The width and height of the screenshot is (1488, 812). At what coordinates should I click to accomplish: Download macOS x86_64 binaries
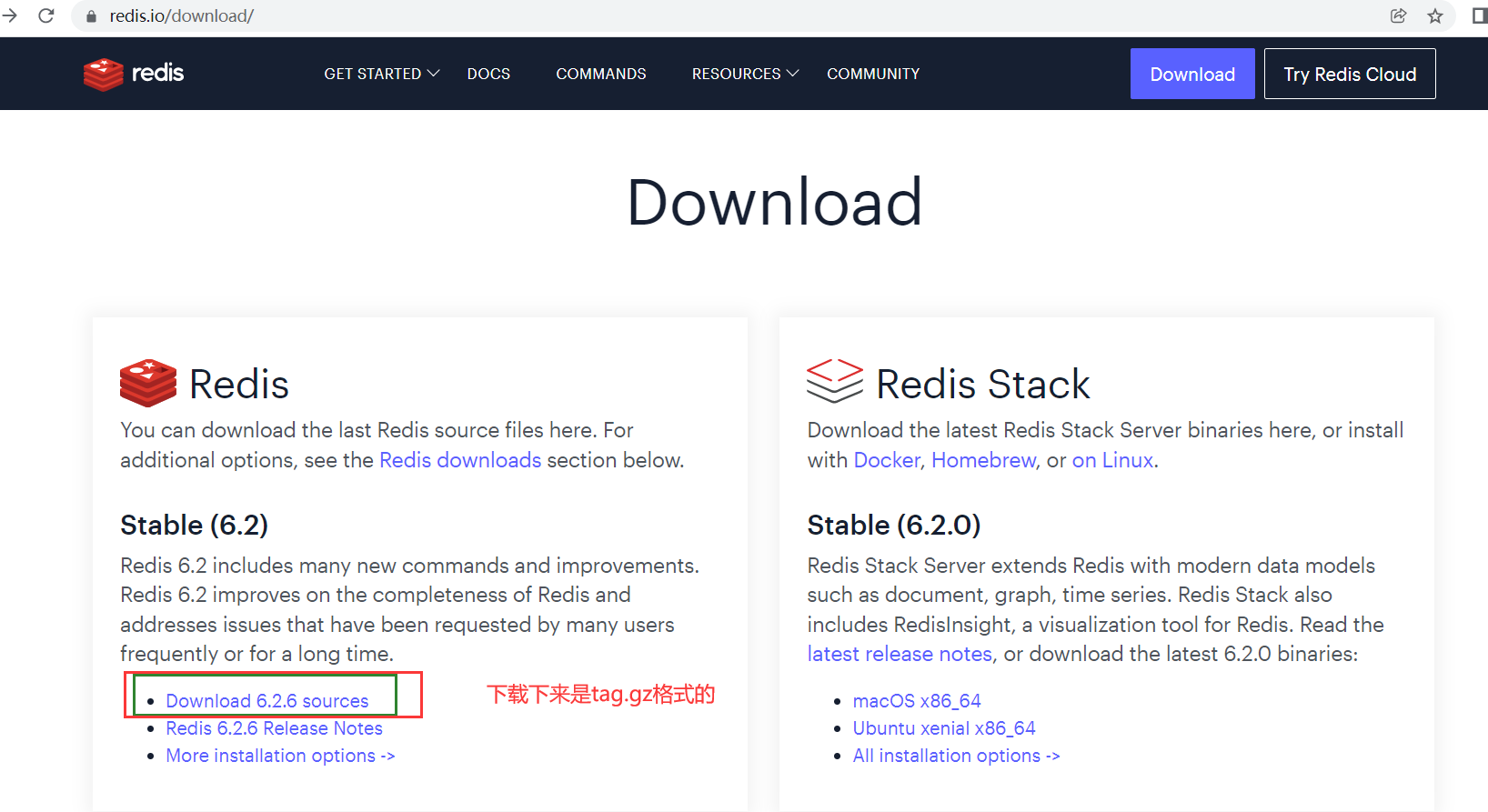tap(917, 701)
